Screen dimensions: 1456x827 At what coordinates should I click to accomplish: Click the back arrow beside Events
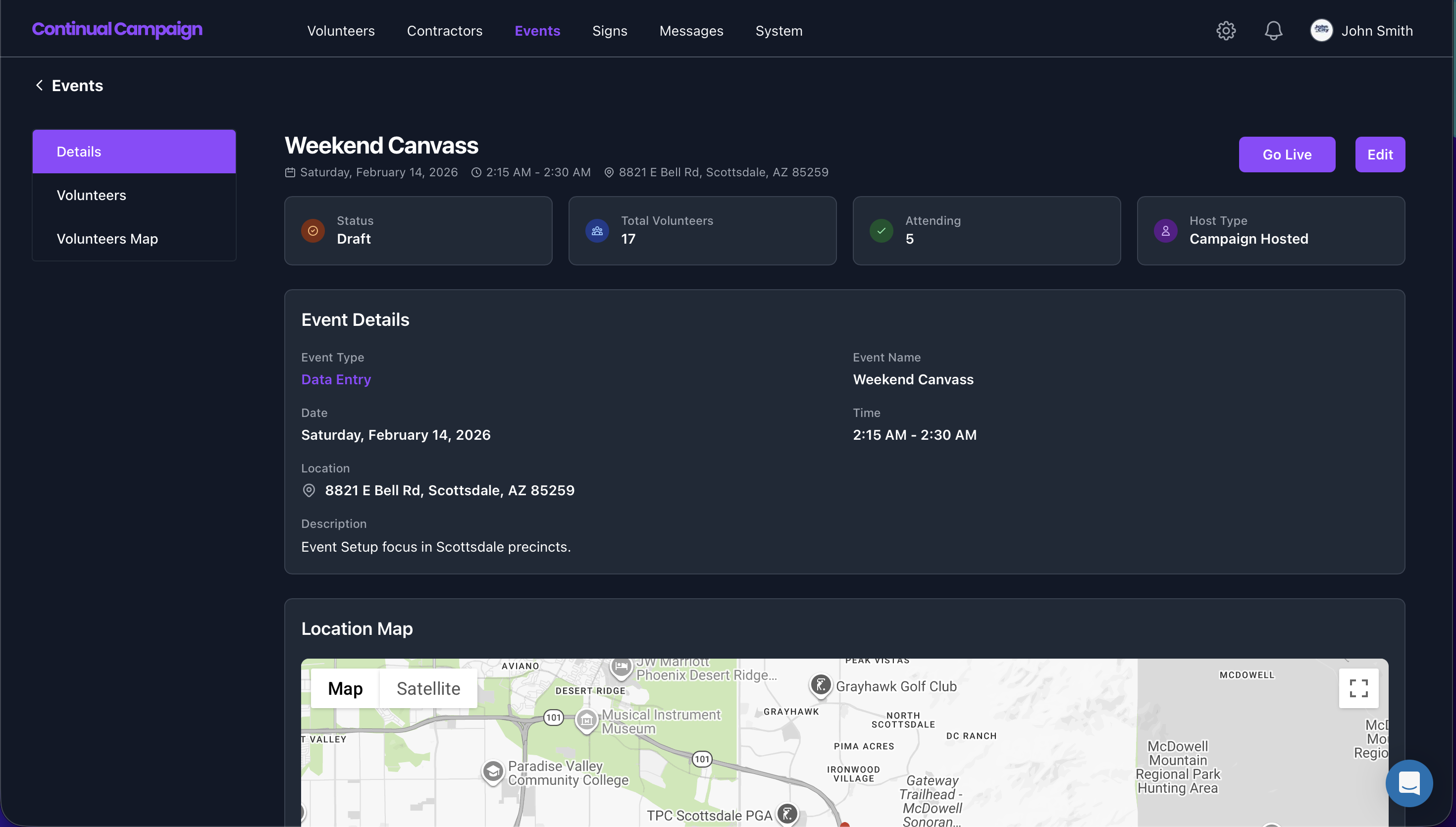(39, 85)
